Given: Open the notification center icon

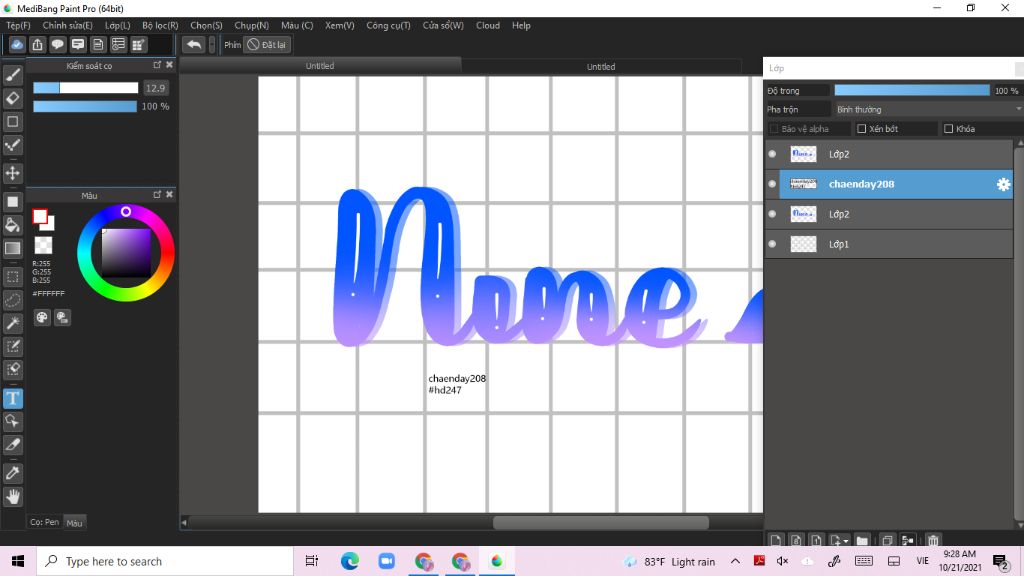Looking at the screenshot, I should [x=1000, y=561].
